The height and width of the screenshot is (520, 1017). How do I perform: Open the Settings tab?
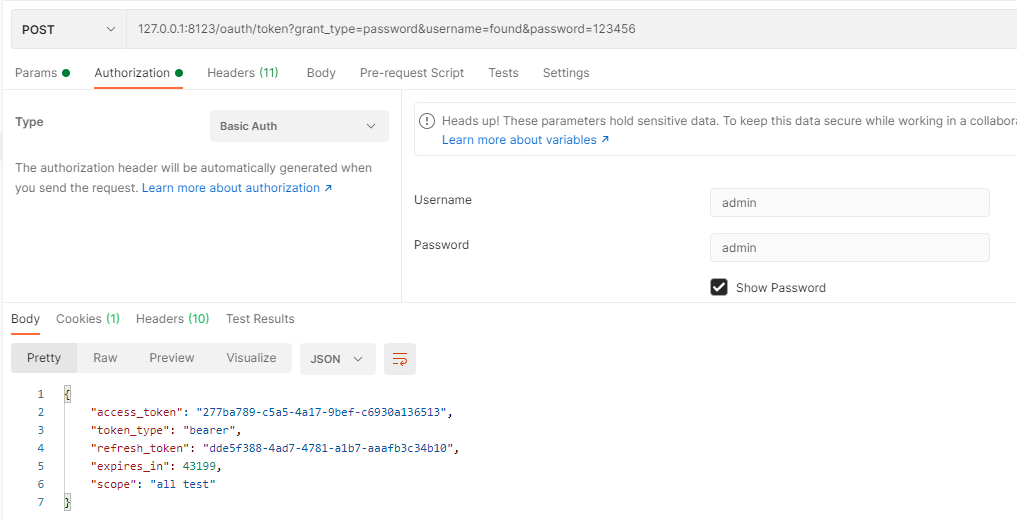(x=566, y=73)
